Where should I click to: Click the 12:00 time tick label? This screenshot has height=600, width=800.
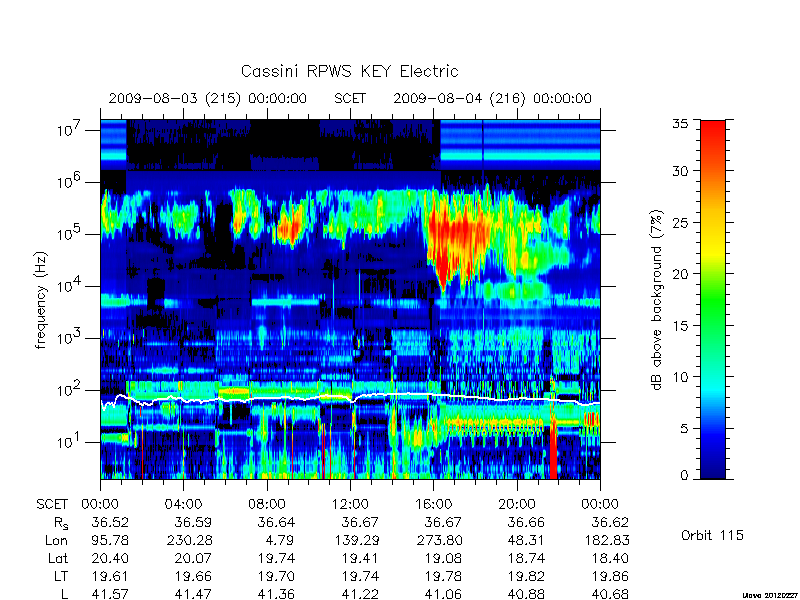(x=350, y=504)
